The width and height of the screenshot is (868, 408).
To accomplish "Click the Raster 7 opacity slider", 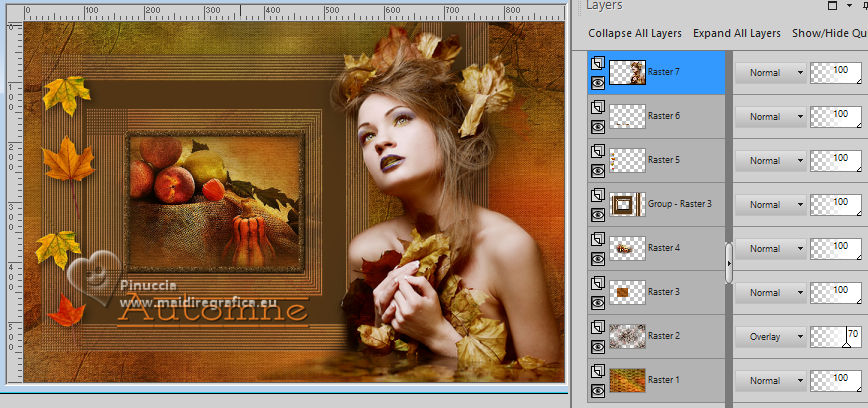I will [x=836, y=73].
